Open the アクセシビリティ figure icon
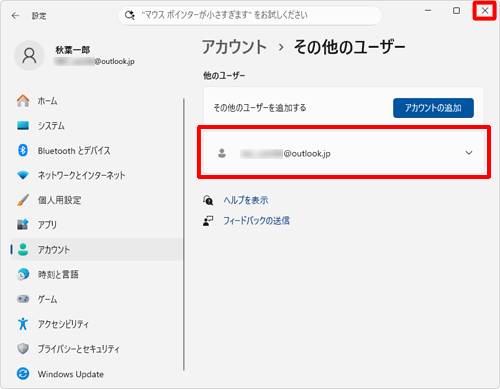 coord(23,324)
